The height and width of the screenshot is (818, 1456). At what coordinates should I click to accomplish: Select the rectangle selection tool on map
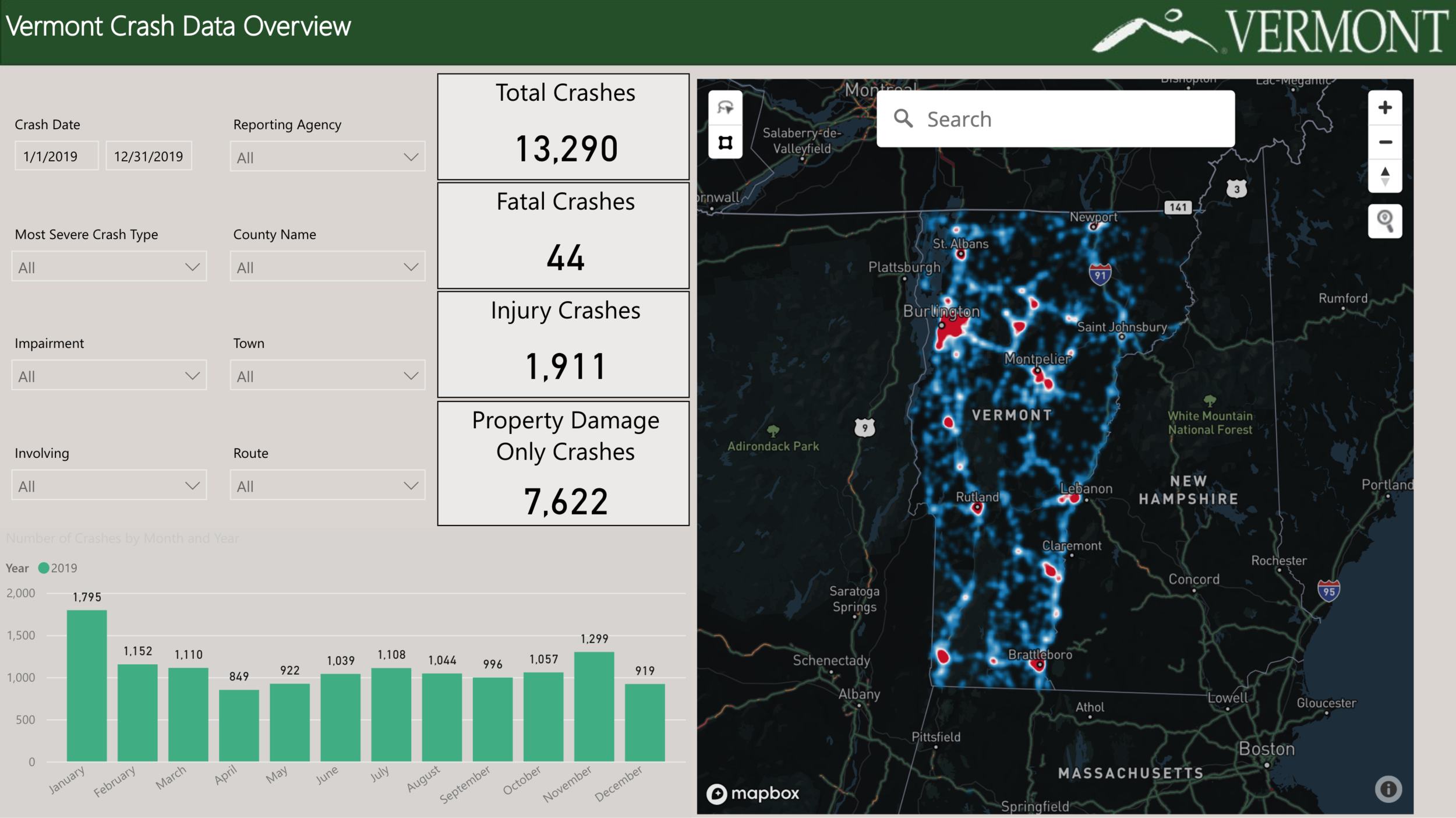pyautogui.click(x=725, y=143)
